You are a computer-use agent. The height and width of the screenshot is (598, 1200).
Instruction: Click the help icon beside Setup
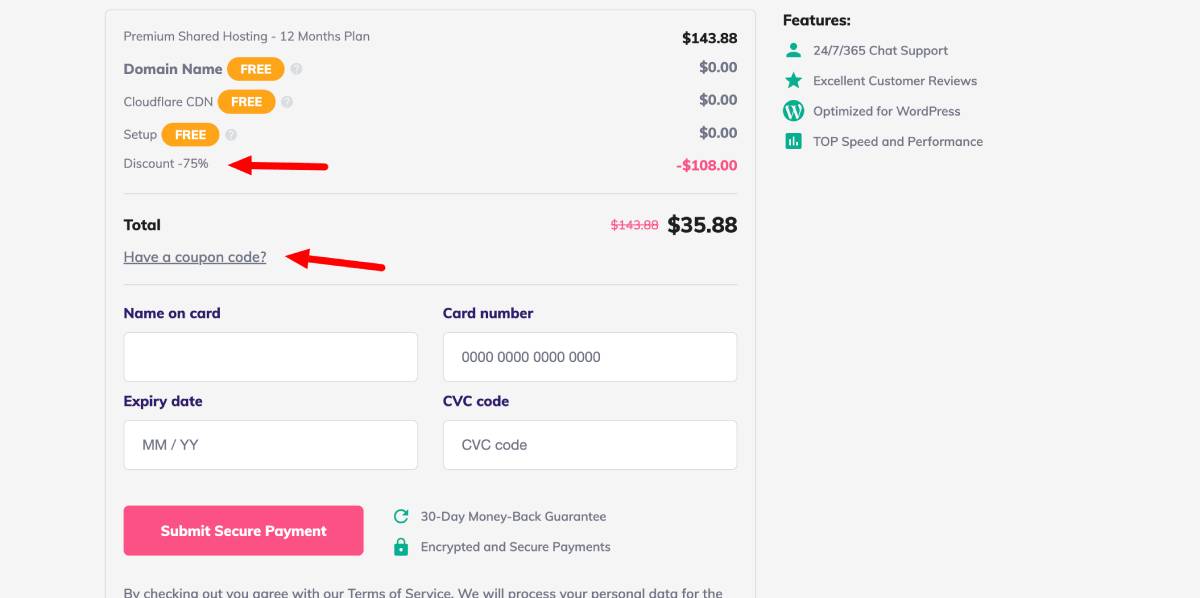click(x=231, y=135)
